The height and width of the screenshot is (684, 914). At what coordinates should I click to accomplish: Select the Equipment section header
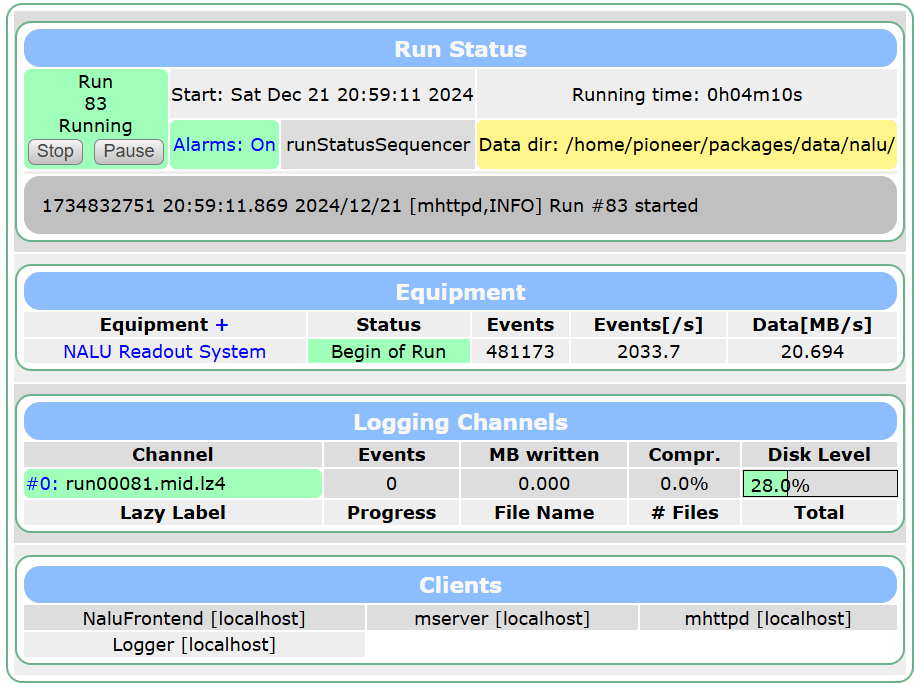(460, 292)
